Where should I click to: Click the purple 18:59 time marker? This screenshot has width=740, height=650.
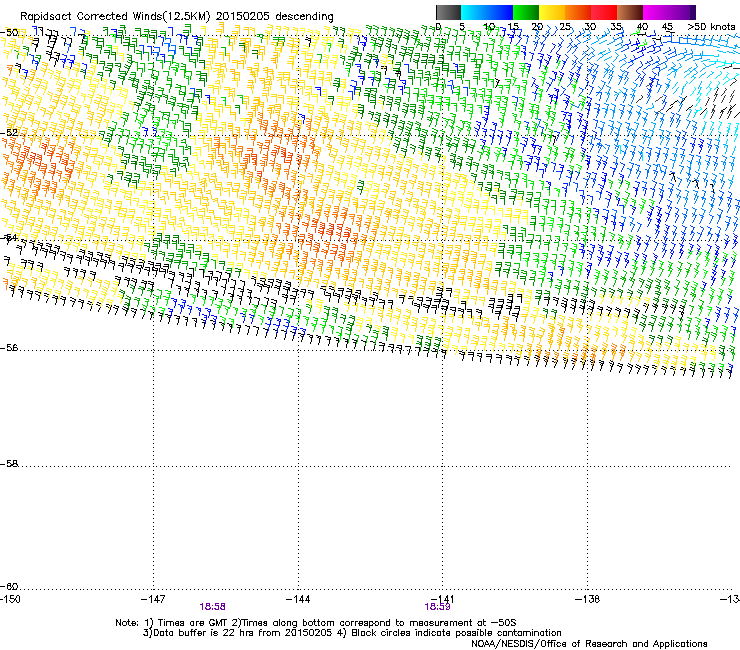(437, 607)
